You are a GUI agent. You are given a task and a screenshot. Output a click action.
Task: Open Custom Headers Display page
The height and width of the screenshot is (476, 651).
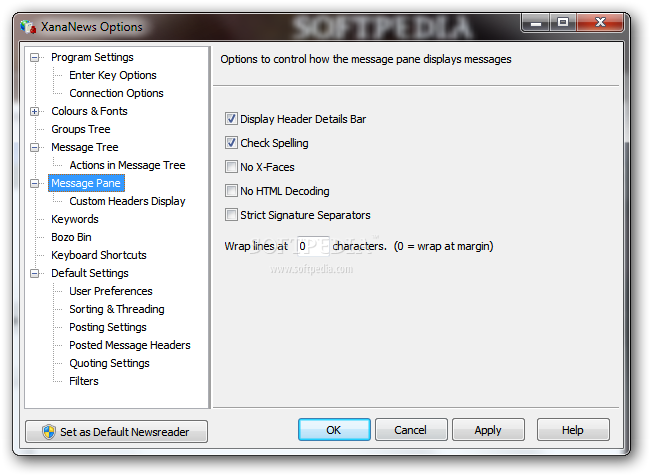click(x=127, y=201)
